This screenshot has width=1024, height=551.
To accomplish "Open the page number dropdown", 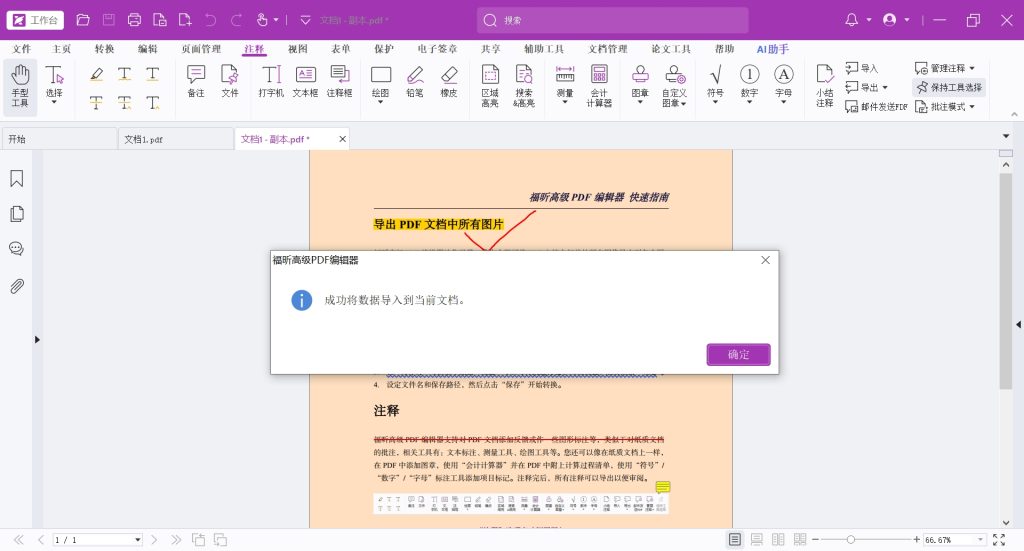I will [x=138, y=540].
